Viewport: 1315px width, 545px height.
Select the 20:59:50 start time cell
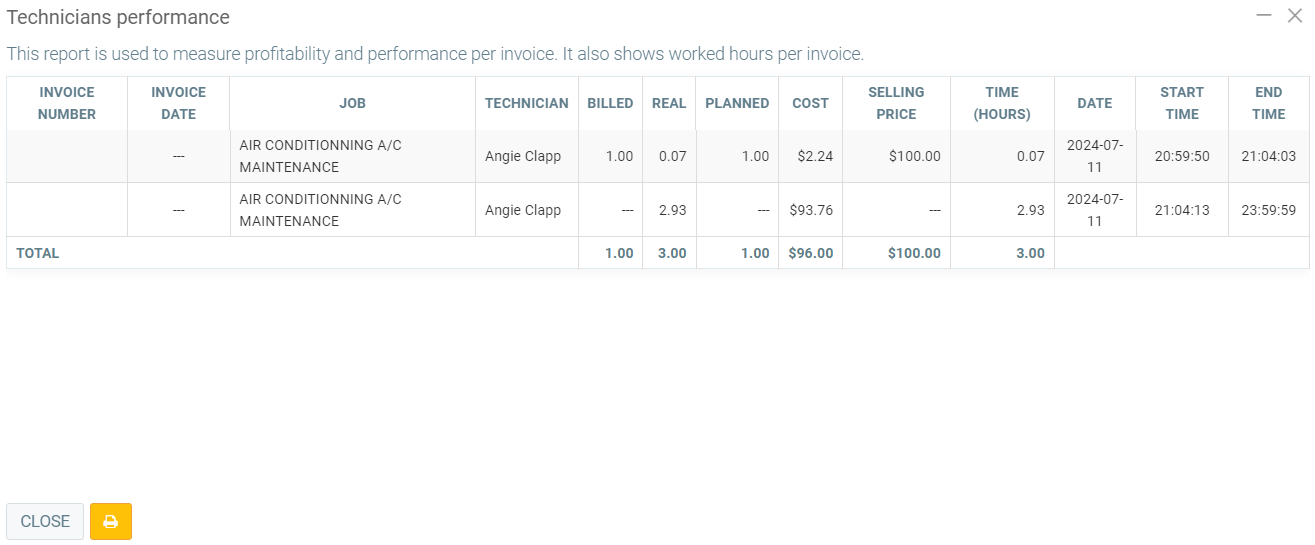1181,156
